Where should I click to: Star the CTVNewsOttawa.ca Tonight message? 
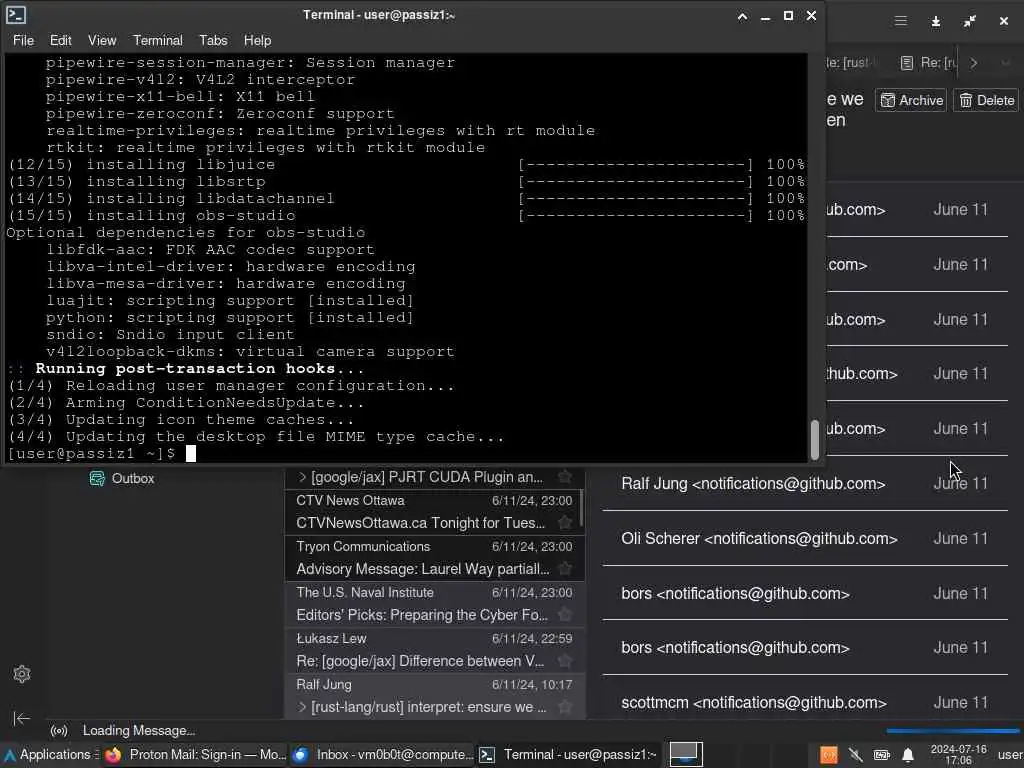(565, 522)
